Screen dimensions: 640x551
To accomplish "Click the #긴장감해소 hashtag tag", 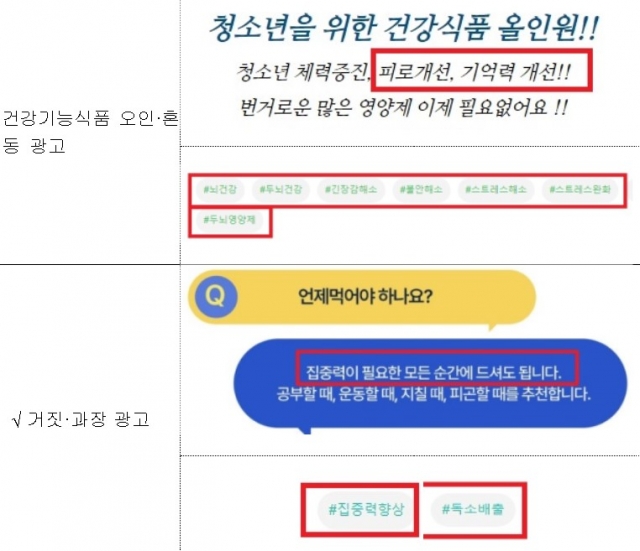I will click(351, 190).
